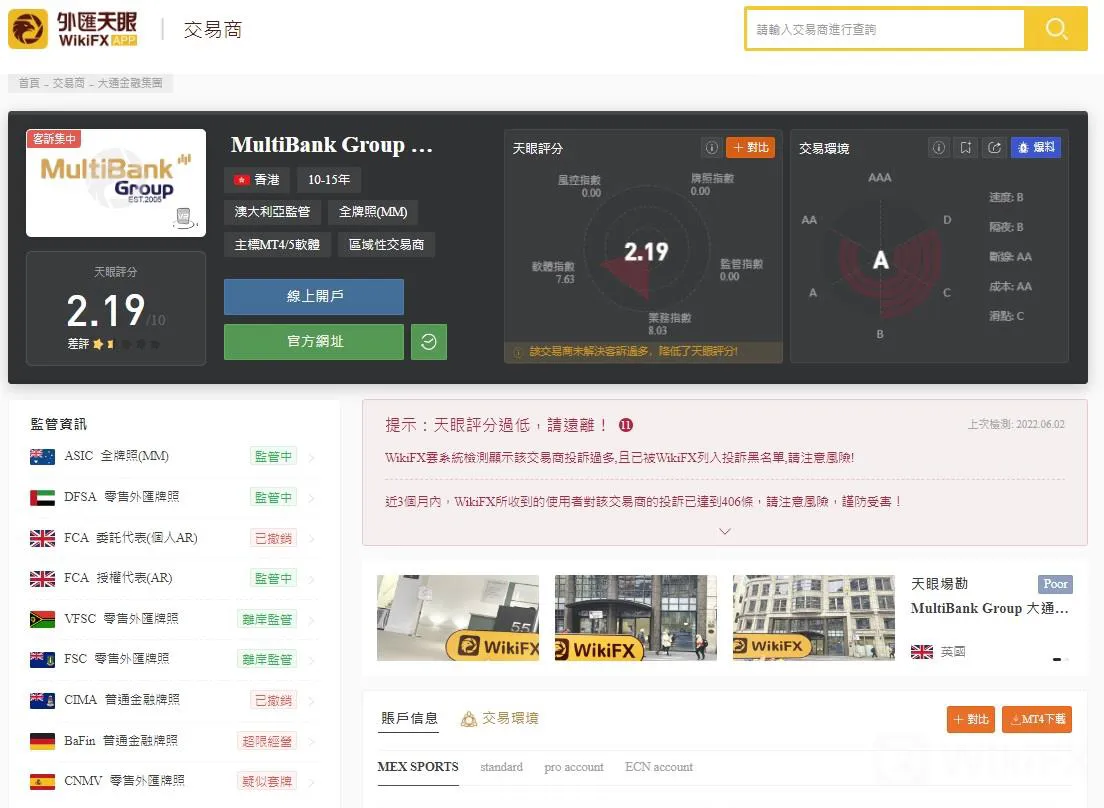Select the ECN account tab

(659, 767)
